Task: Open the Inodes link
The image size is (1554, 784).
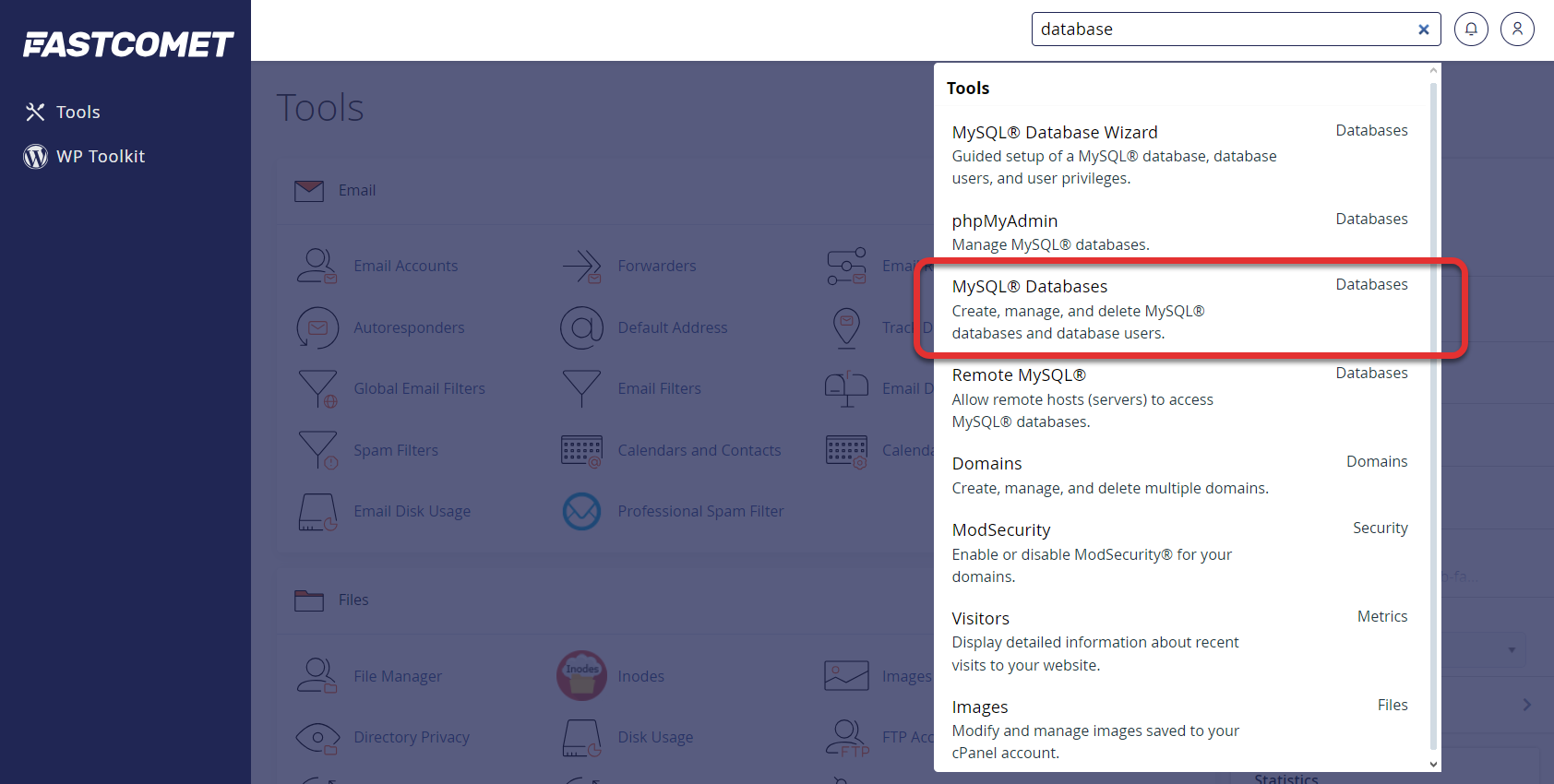Action: click(640, 676)
